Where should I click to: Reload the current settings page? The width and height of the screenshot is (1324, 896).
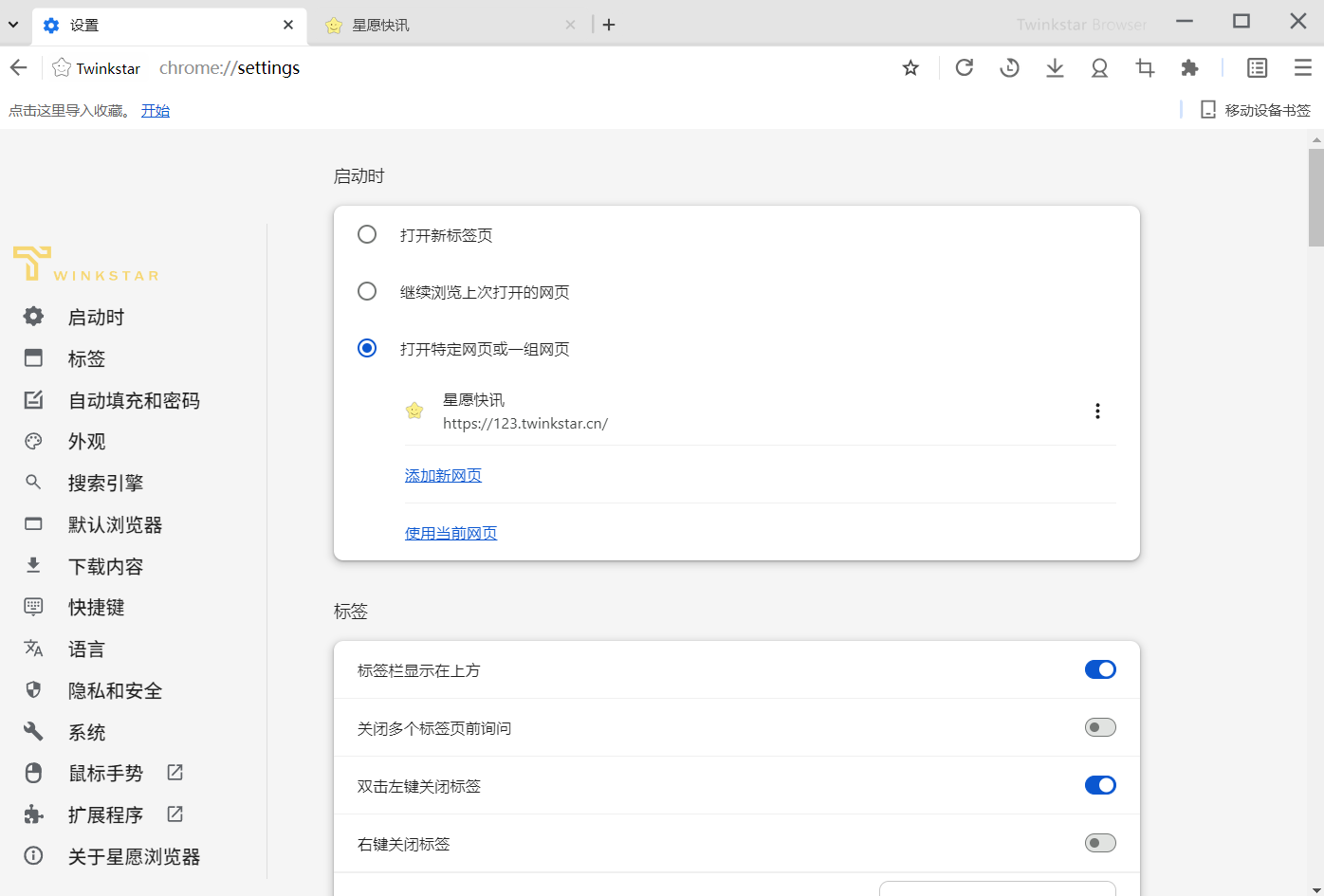pyautogui.click(x=964, y=67)
